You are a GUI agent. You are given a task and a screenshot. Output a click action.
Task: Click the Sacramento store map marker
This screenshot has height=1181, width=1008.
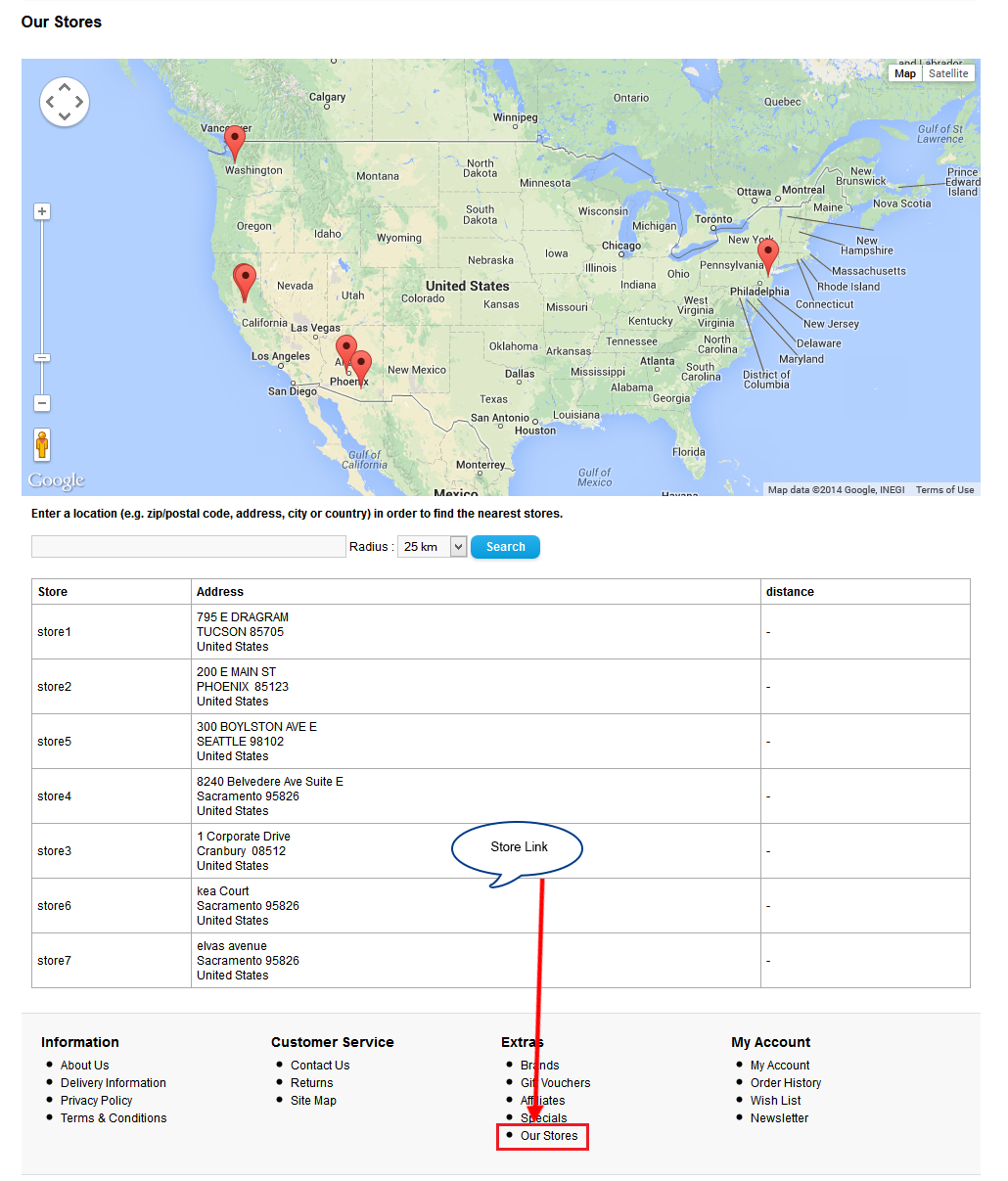(x=245, y=282)
